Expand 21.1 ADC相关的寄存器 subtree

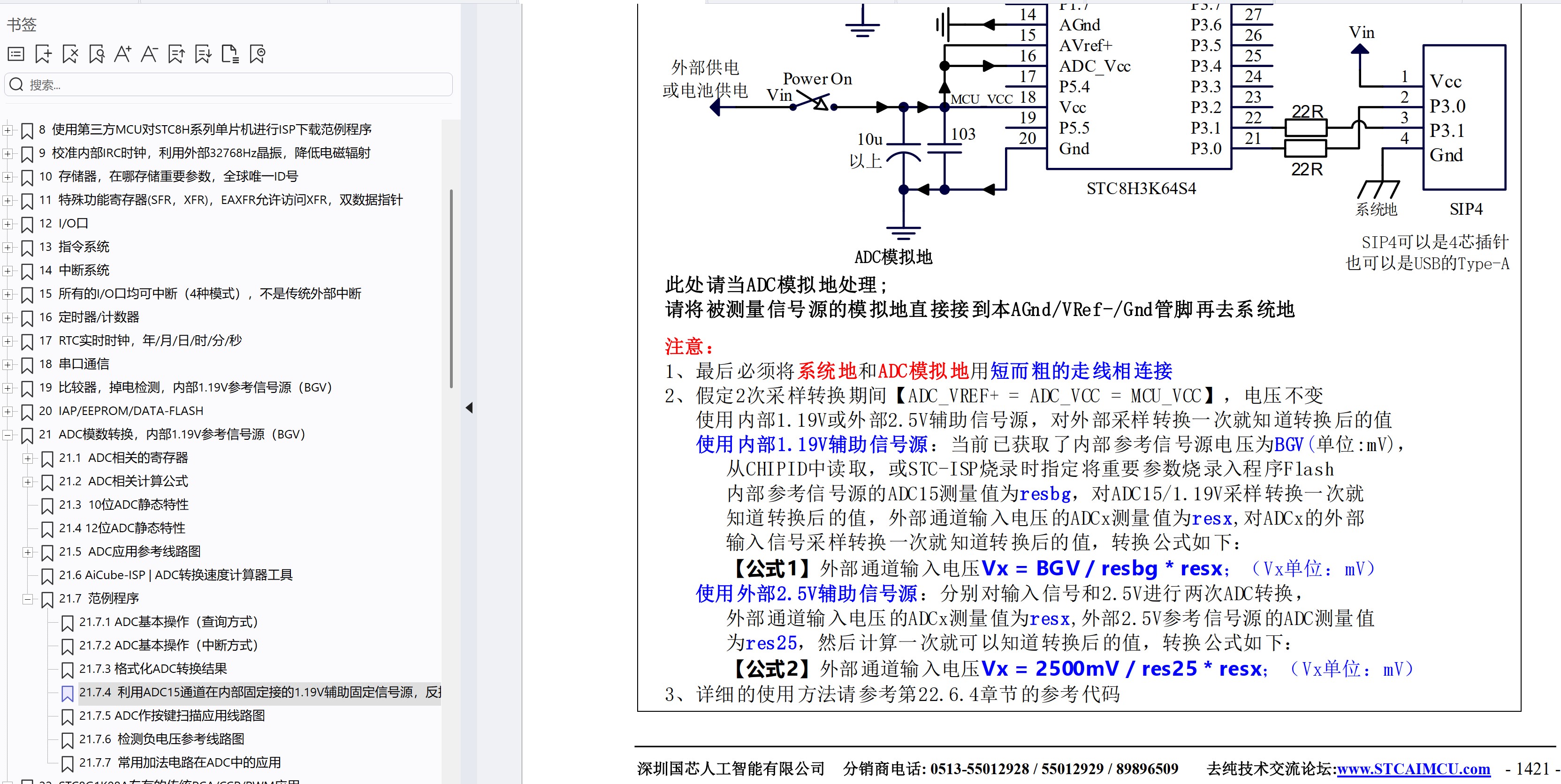coord(27,459)
